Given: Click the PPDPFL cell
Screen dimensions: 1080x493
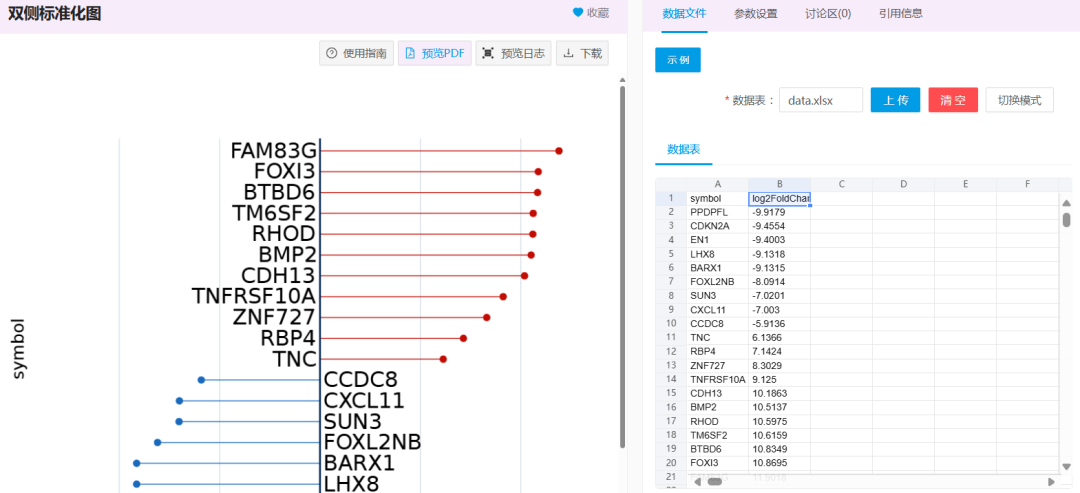Looking at the screenshot, I should point(717,212).
